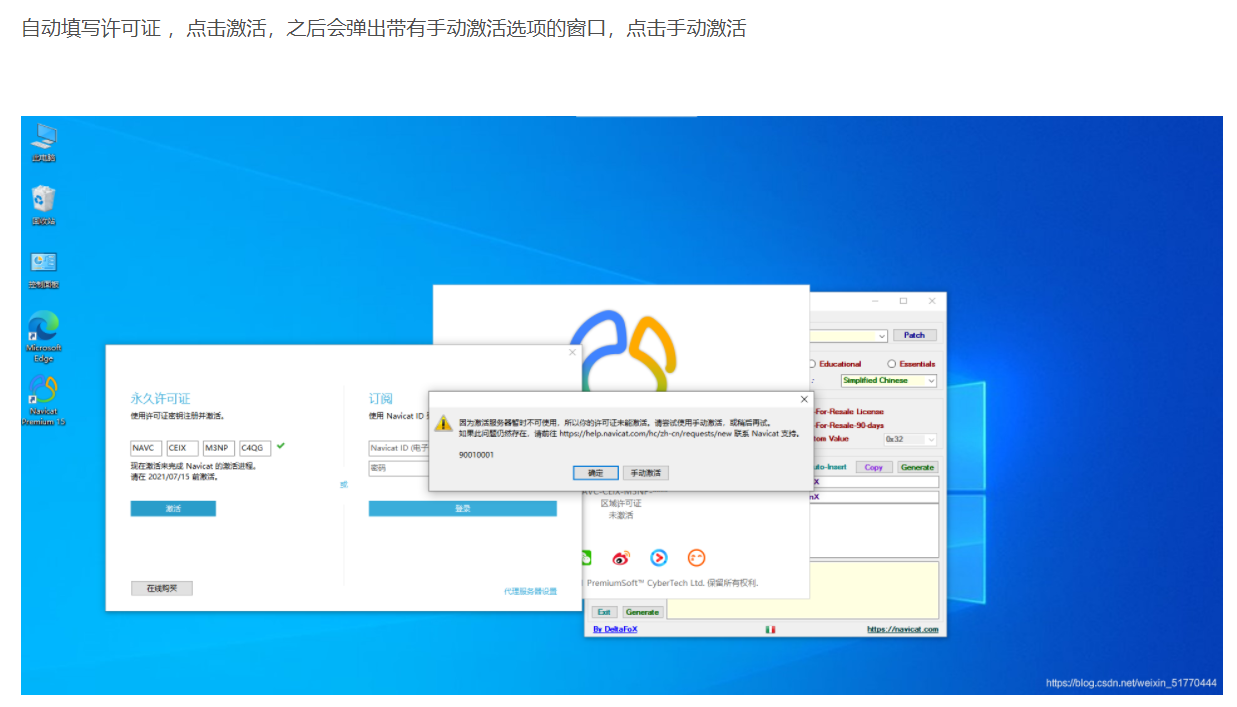Close the activation error dialog
This screenshot has width=1237, height=707.
pyautogui.click(x=803, y=399)
